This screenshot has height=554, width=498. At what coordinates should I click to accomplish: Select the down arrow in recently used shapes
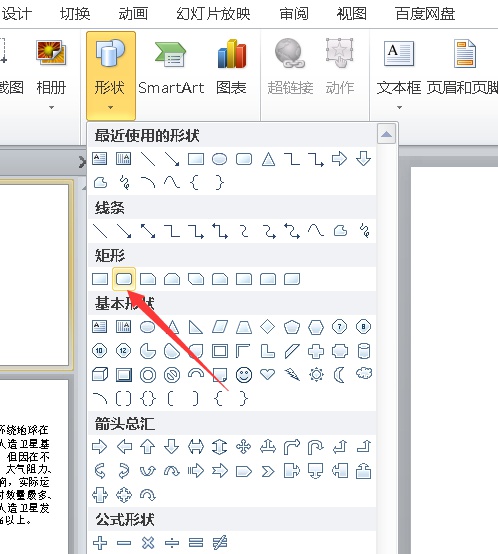363,159
